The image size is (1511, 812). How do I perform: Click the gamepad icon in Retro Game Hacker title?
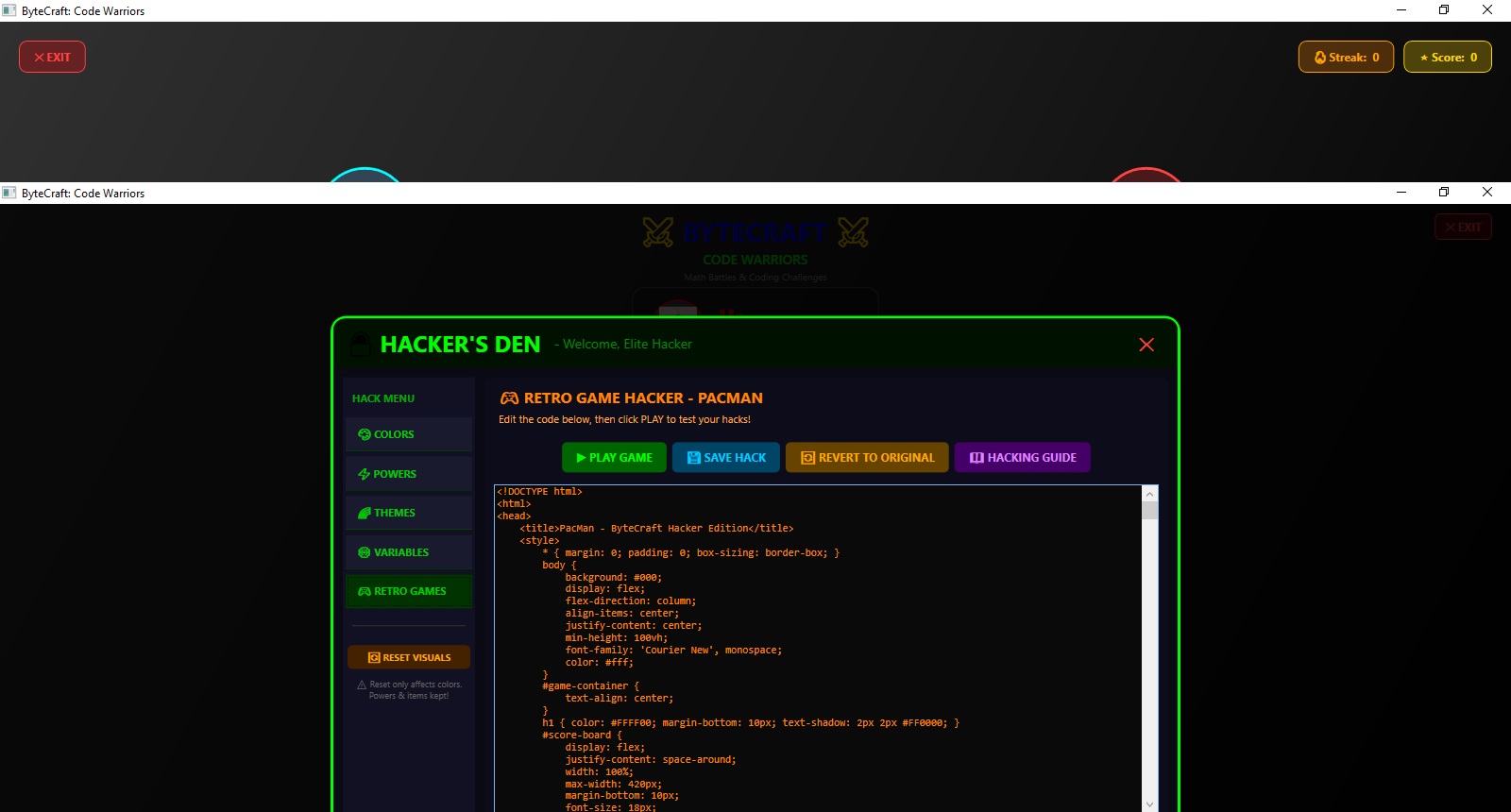[509, 398]
